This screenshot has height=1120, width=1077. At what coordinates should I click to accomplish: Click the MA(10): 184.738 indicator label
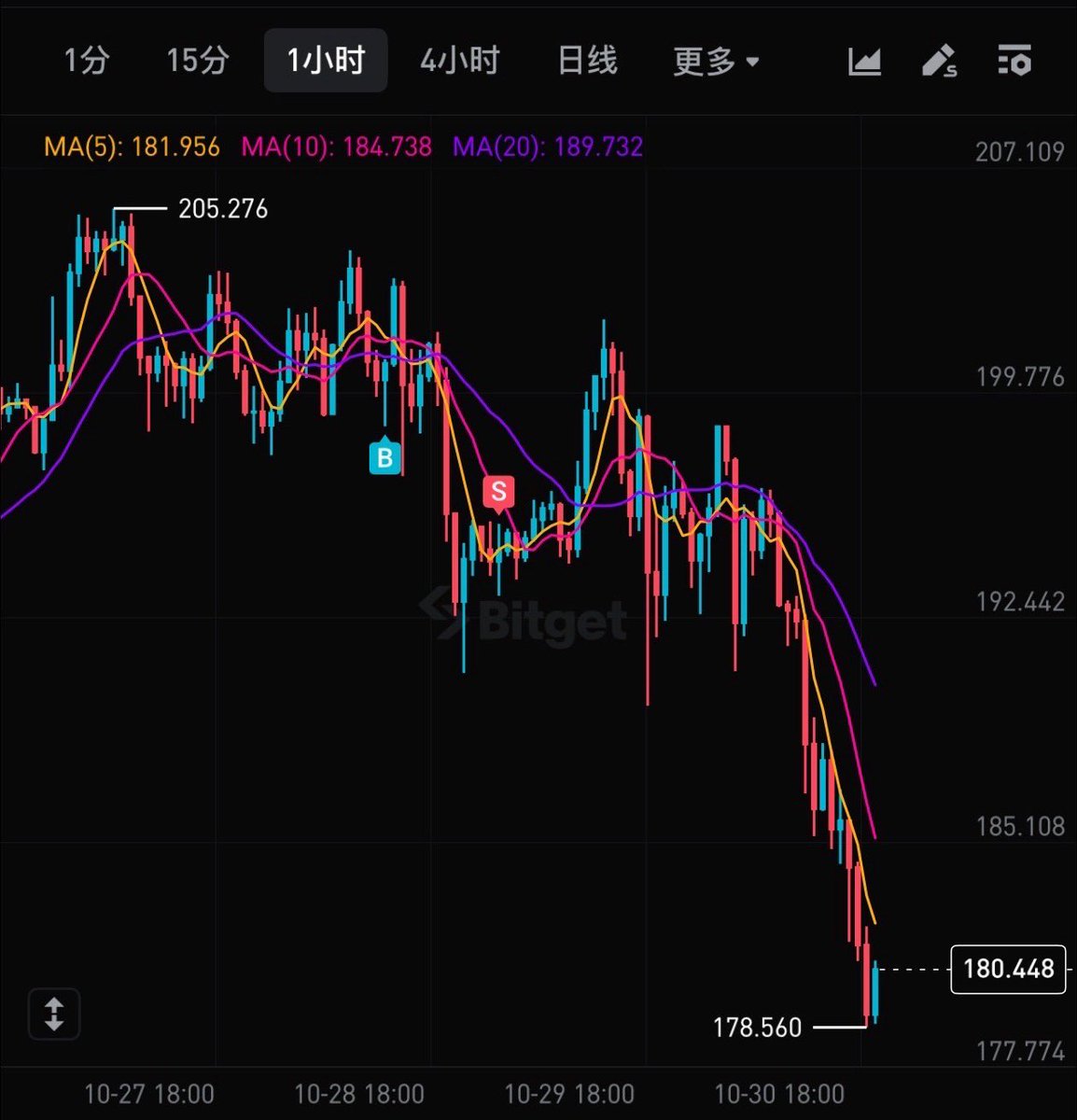tap(337, 147)
